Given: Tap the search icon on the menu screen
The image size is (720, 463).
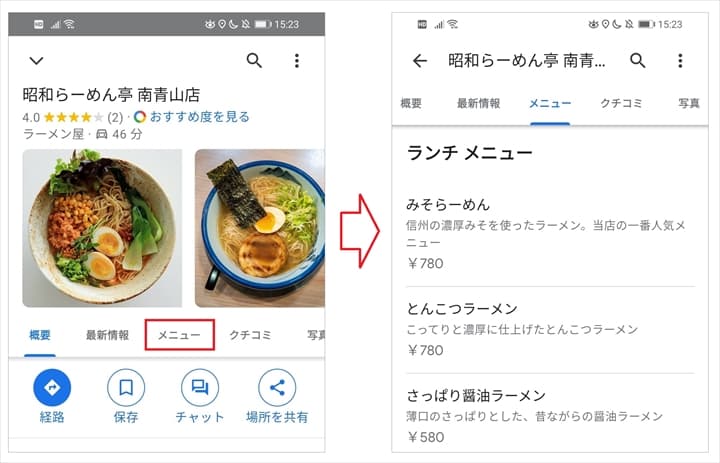Looking at the screenshot, I should click(x=637, y=60).
